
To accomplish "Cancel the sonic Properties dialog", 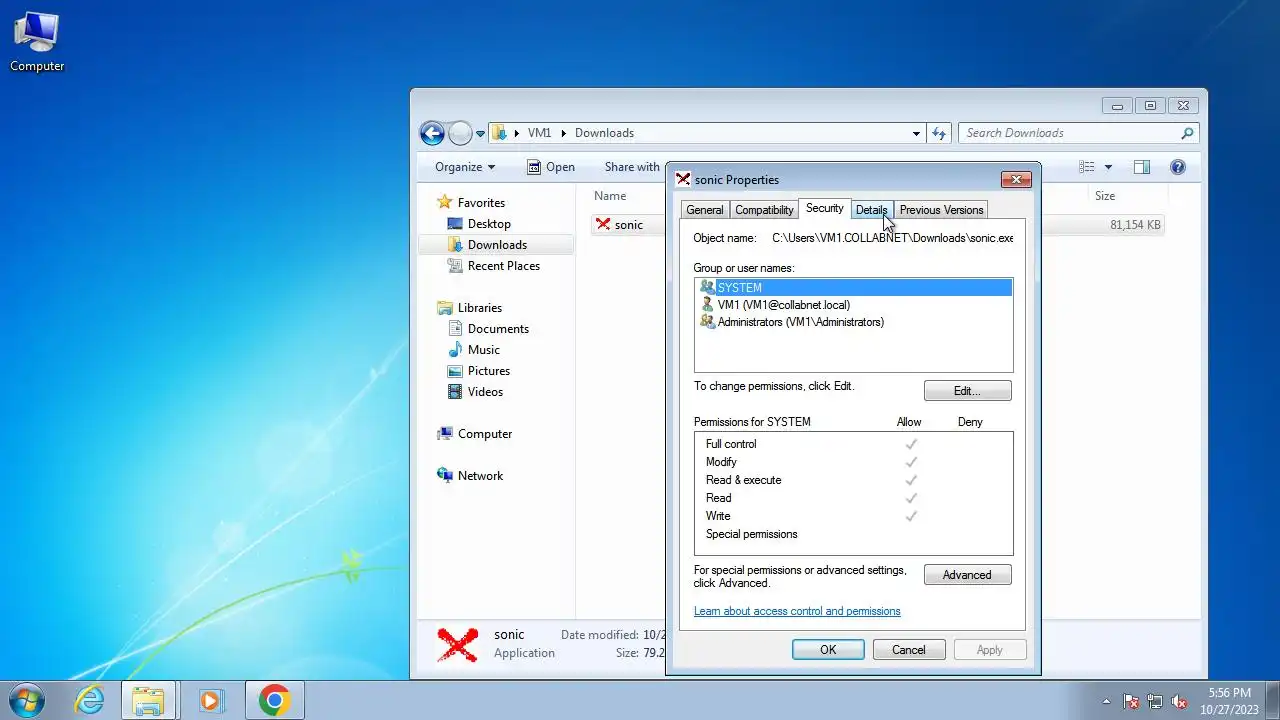I will pos(909,650).
